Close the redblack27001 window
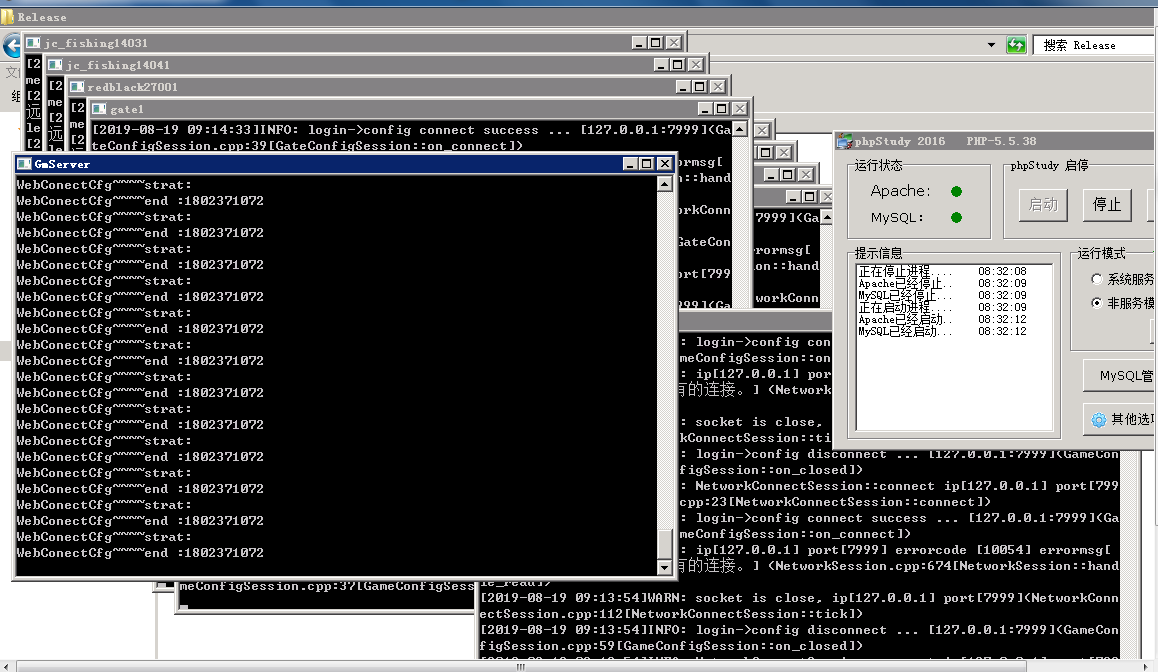 coord(718,86)
